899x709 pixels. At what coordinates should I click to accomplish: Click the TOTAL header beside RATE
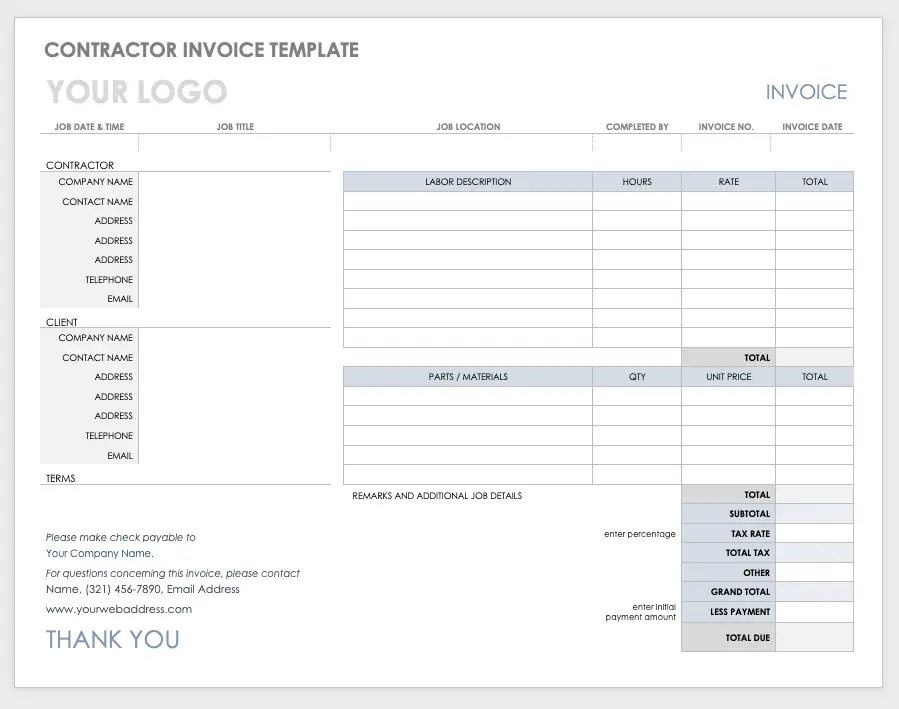click(x=815, y=182)
